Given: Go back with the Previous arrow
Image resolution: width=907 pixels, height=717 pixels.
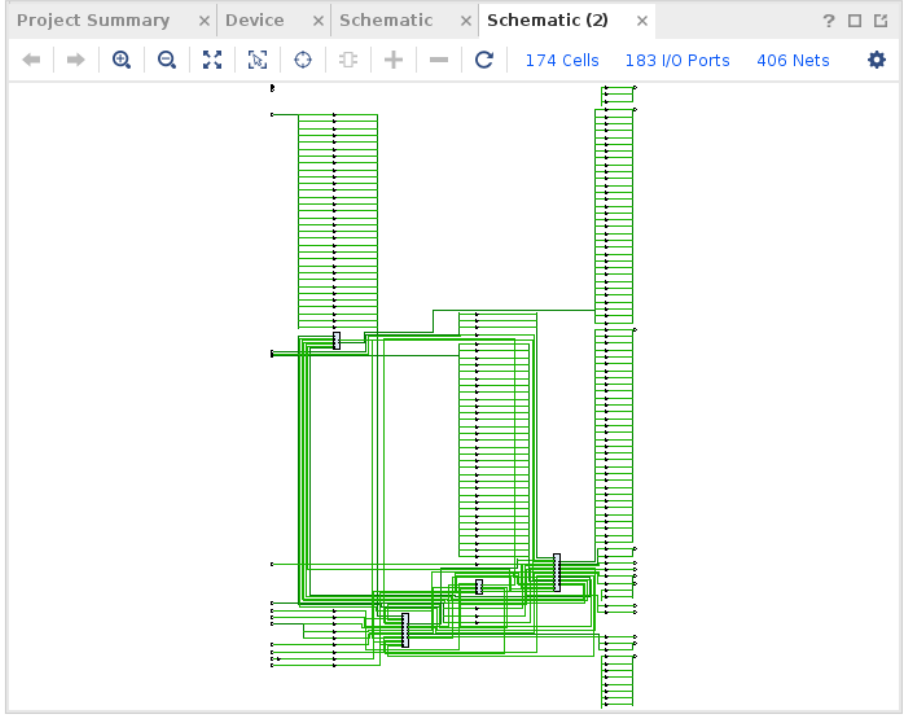Looking at the screenshot, I should point(31,60).
